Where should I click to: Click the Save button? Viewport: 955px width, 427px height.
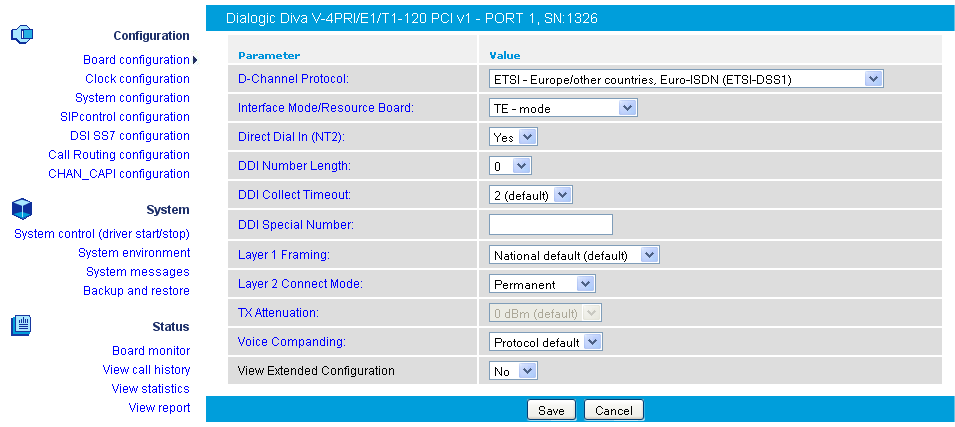coord(551,411)
